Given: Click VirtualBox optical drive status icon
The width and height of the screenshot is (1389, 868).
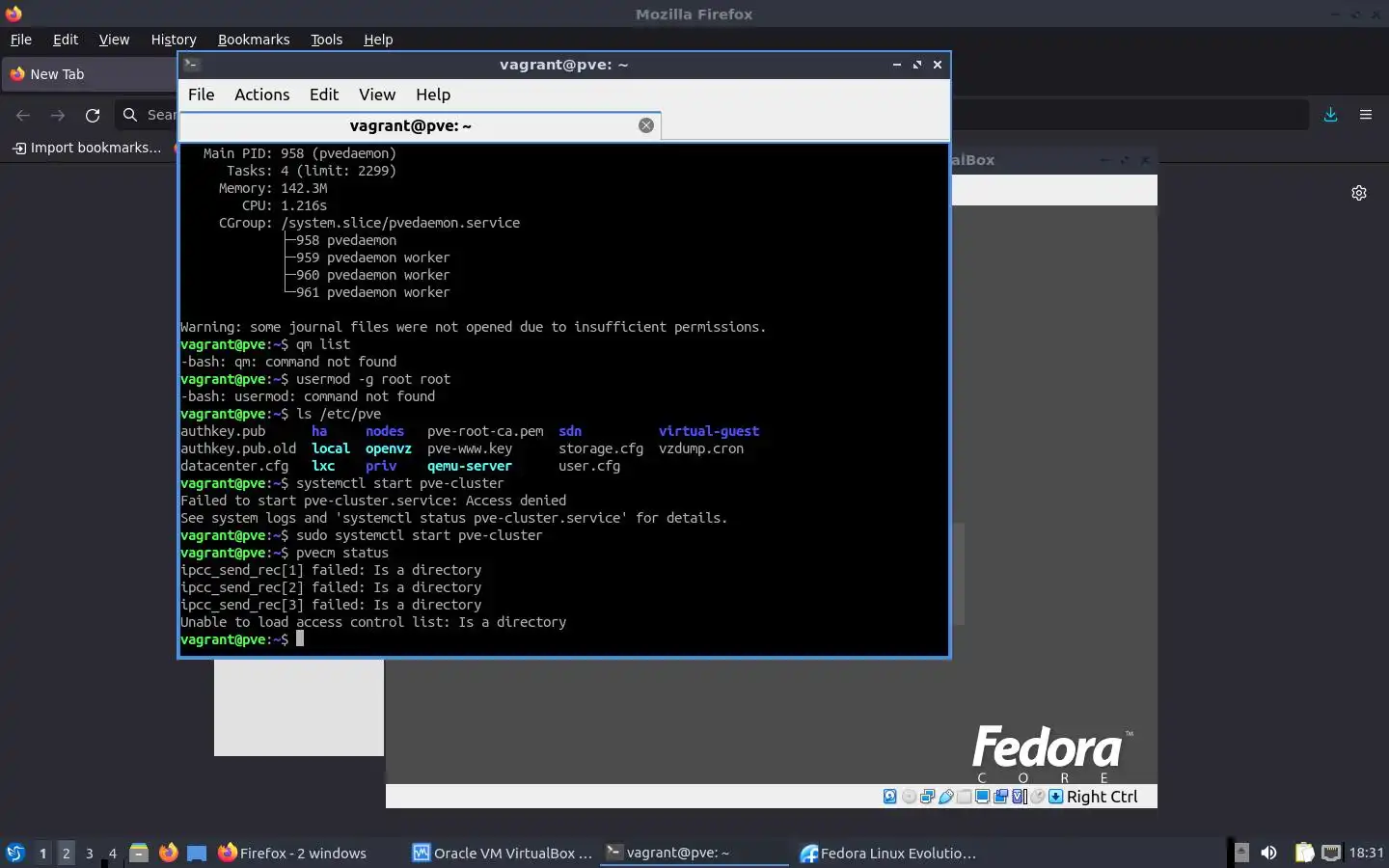Looking at the screenshot, I should [909, 797].
